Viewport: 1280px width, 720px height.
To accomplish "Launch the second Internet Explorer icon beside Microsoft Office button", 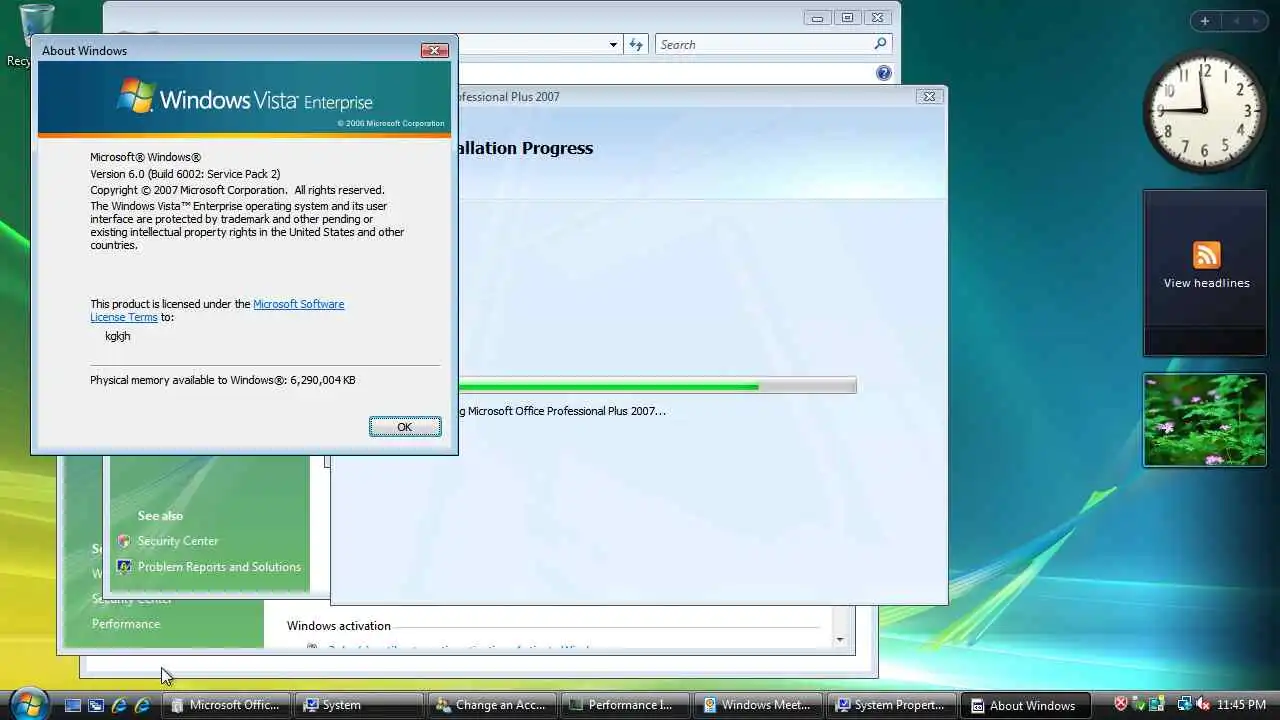I will (x=142, y=705).
